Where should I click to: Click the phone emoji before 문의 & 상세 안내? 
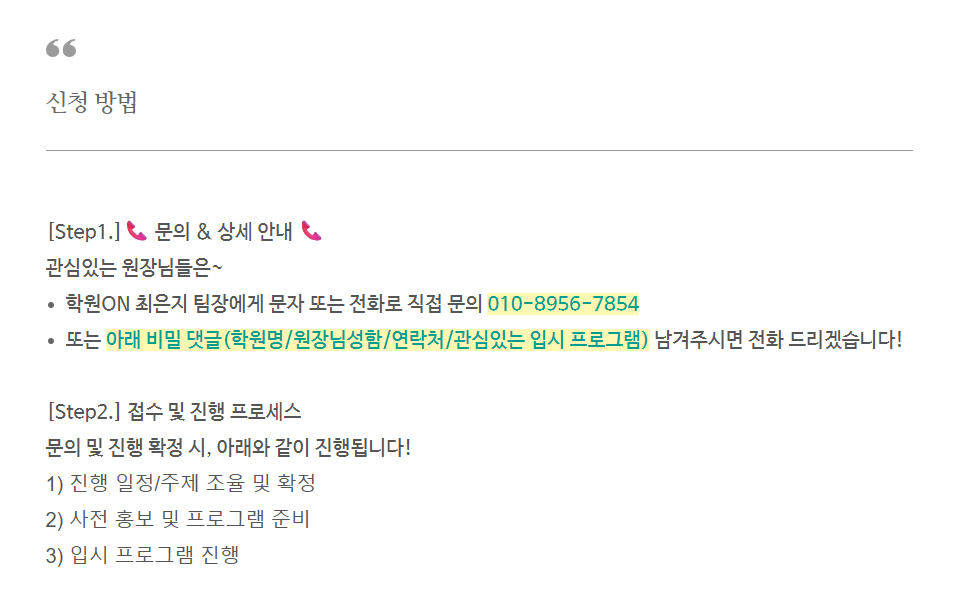click(x=137, y=232)
